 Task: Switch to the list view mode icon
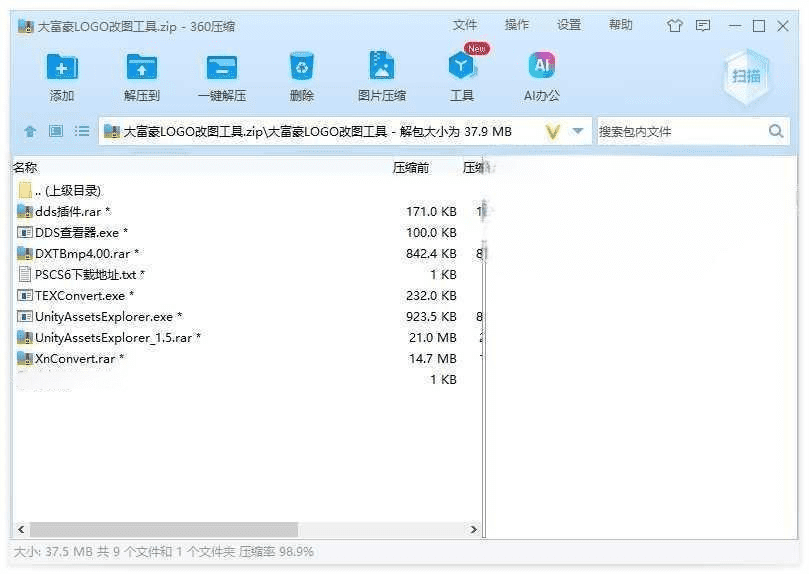pos(82,131)
